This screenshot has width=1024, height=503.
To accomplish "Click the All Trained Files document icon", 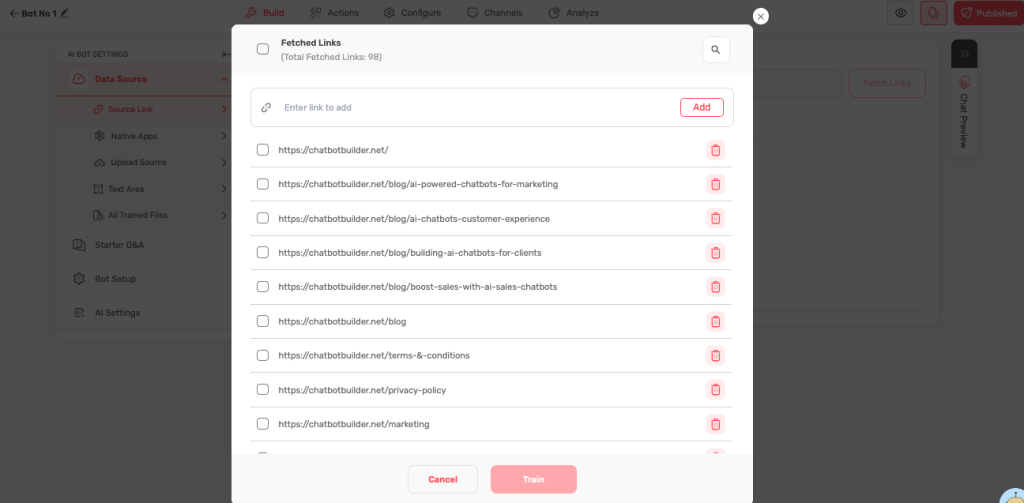I will [x=98, y=215].
